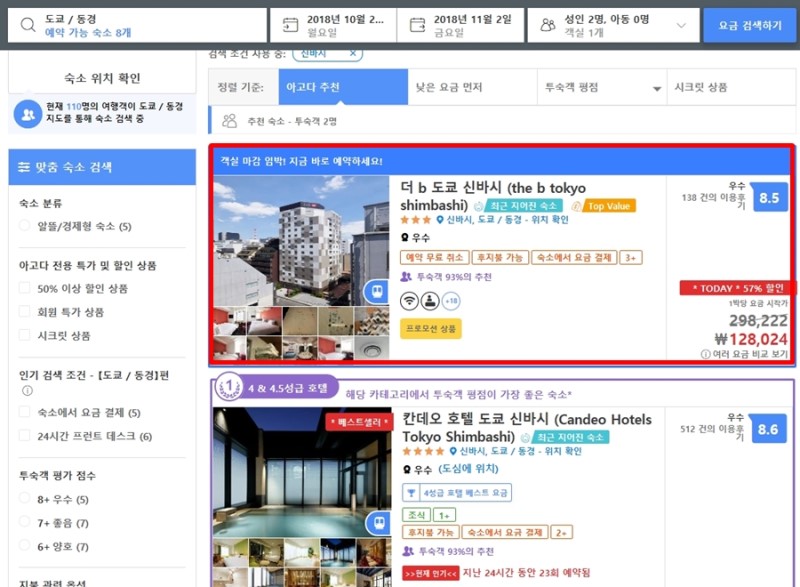
Task: Open the 투숙객 평점 sort dropdown
Action: click(602, 87)
